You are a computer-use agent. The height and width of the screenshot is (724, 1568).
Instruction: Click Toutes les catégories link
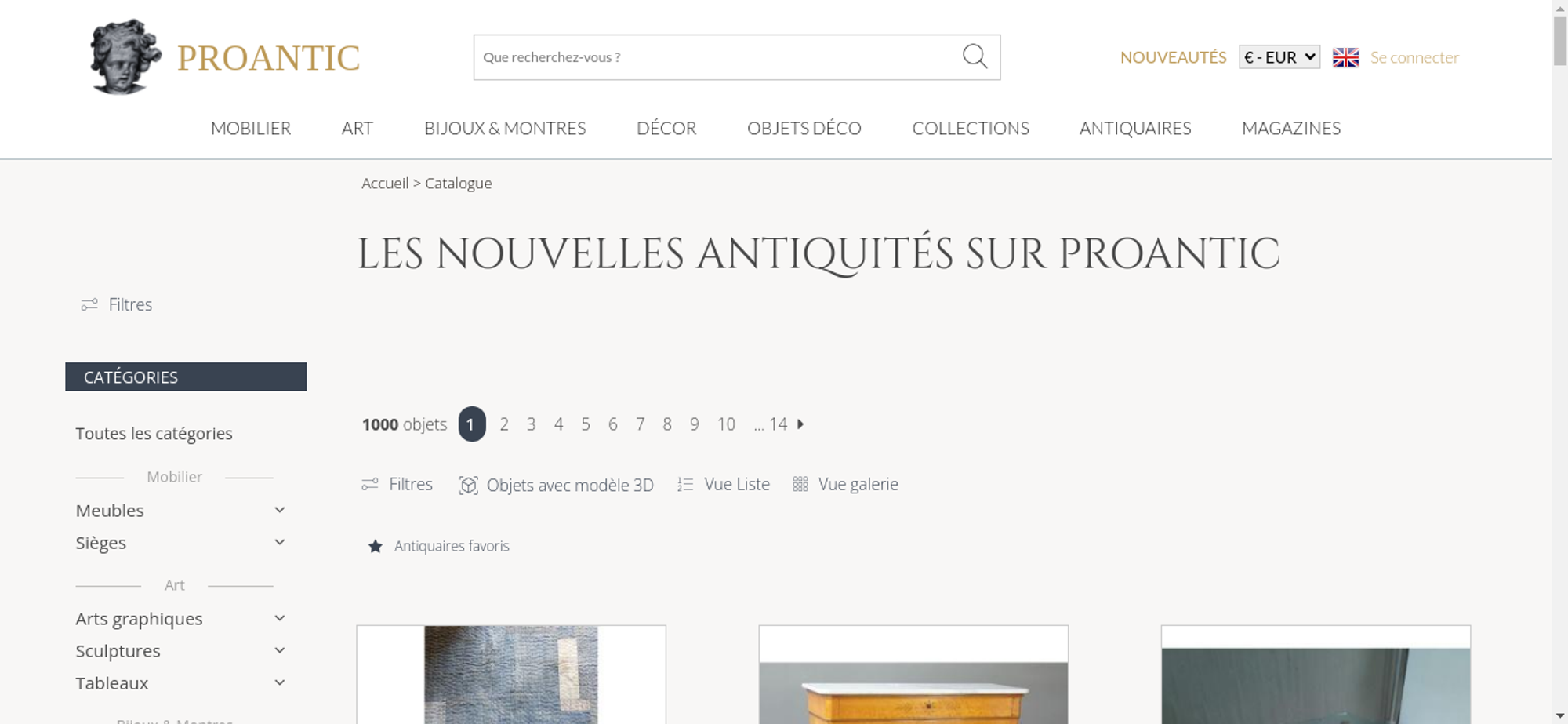[154, 434]
